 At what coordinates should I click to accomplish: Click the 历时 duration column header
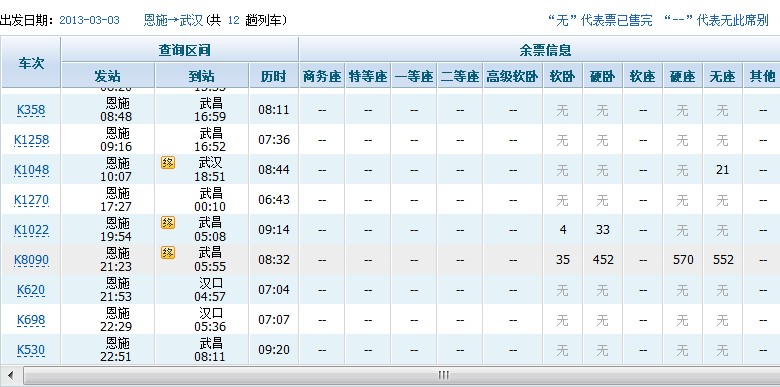274,76
